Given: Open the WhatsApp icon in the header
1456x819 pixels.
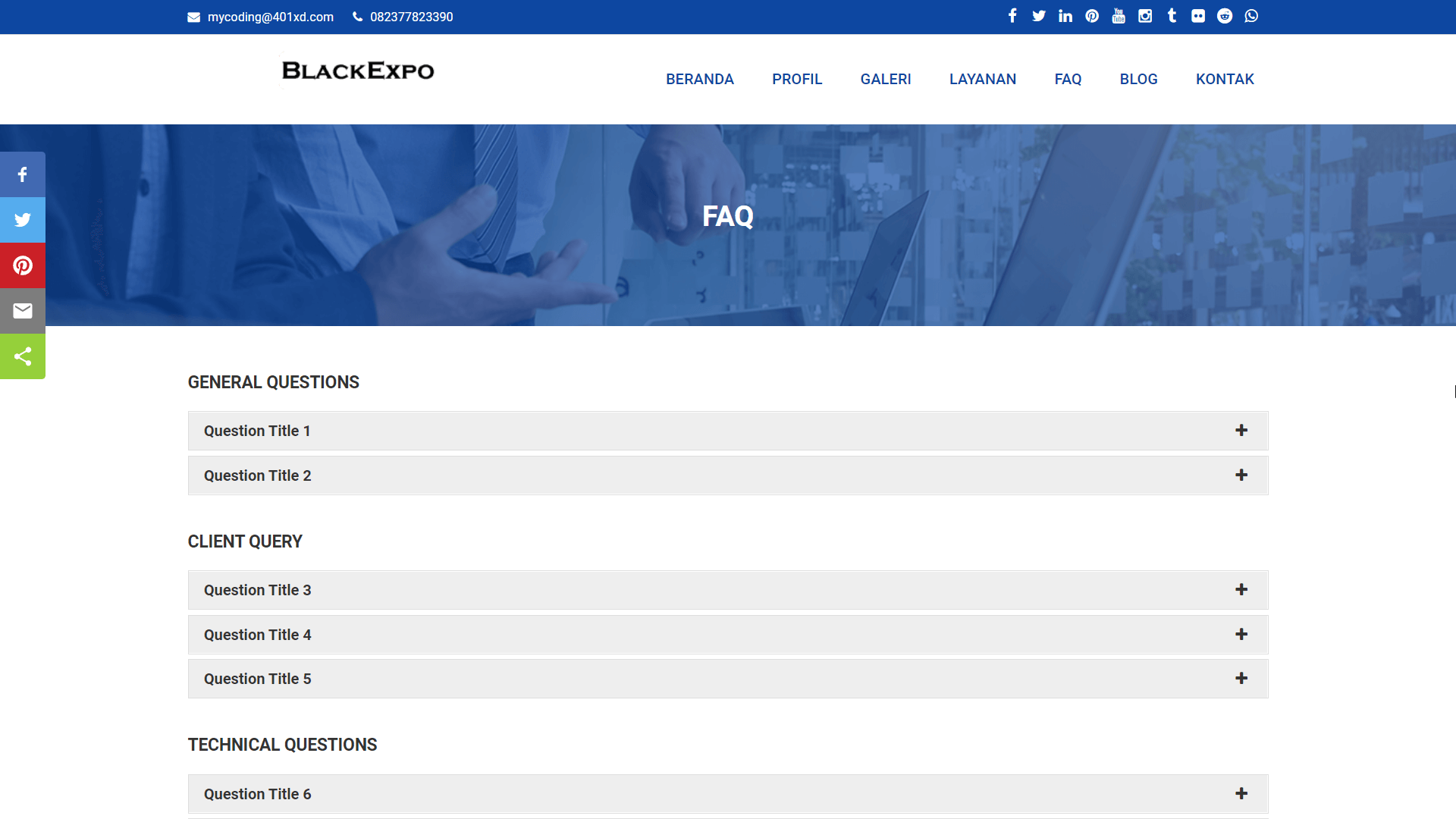Looking at the screenshot, I should pos(1251,16).
